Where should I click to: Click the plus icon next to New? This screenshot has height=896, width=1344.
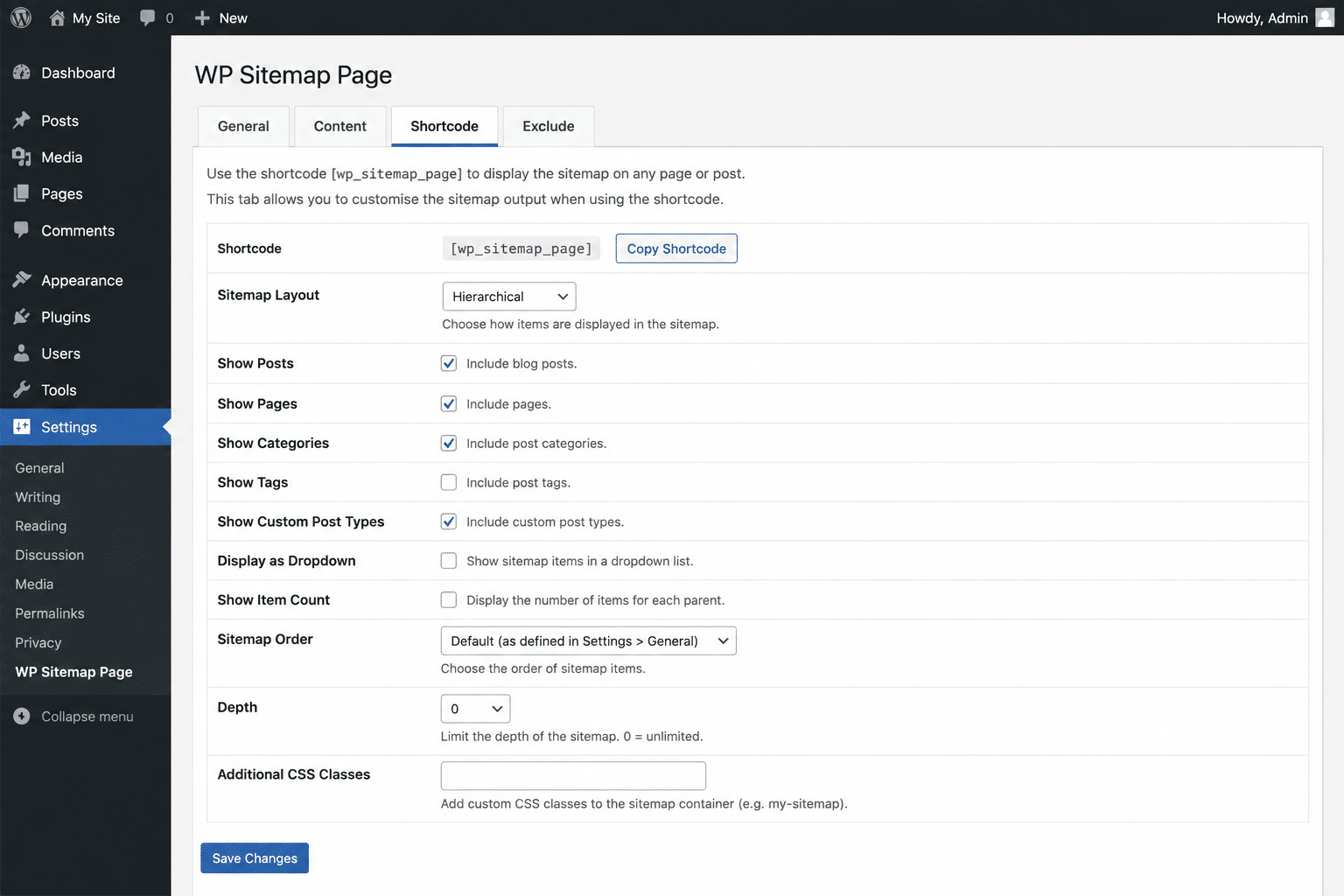point(202,17)
